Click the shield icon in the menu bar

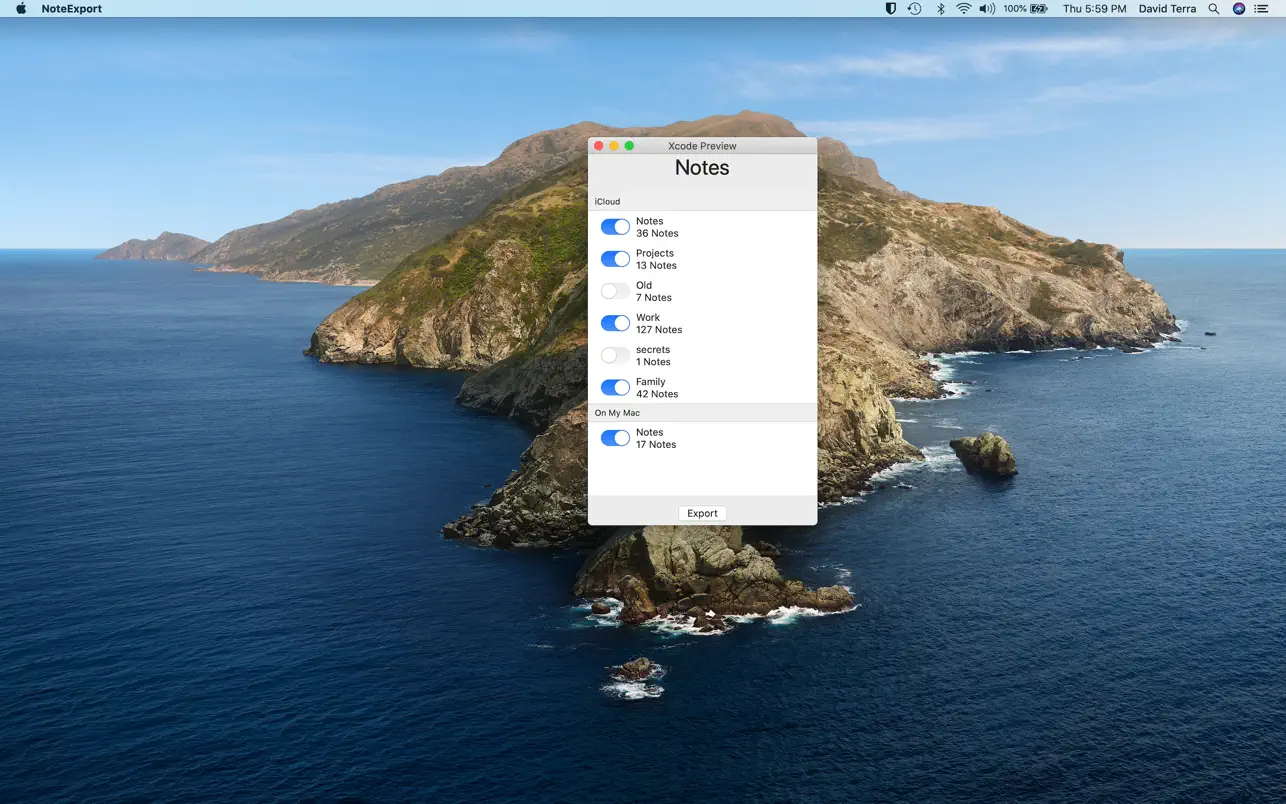tap(889, 8)
